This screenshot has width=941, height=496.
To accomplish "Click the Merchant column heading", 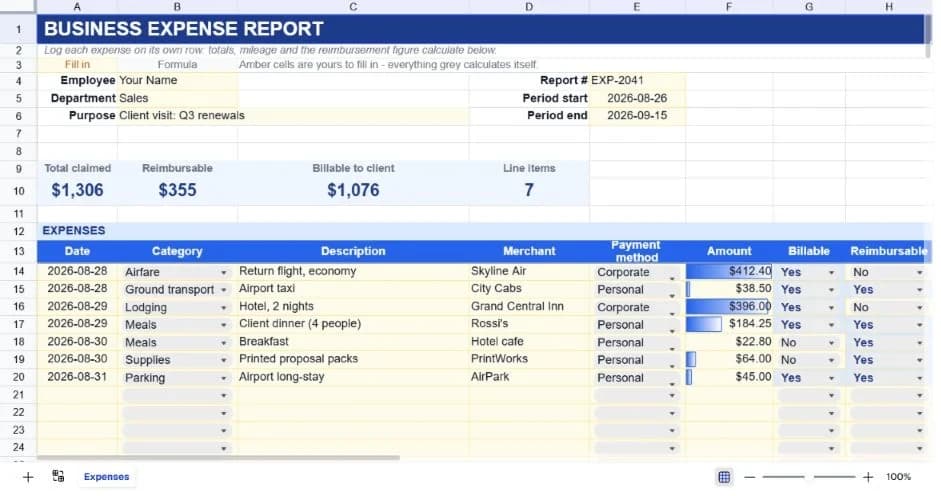I will tap(529, 251).
